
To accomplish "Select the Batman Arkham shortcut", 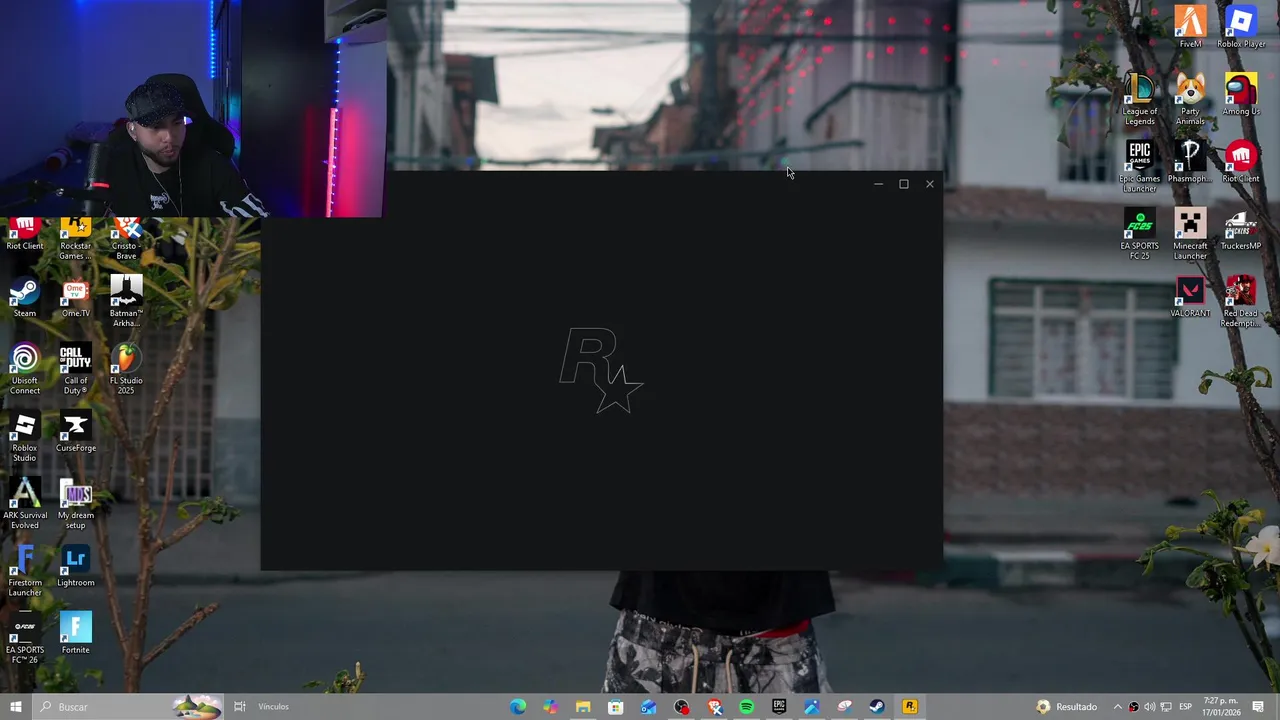I will pos(126,301).
